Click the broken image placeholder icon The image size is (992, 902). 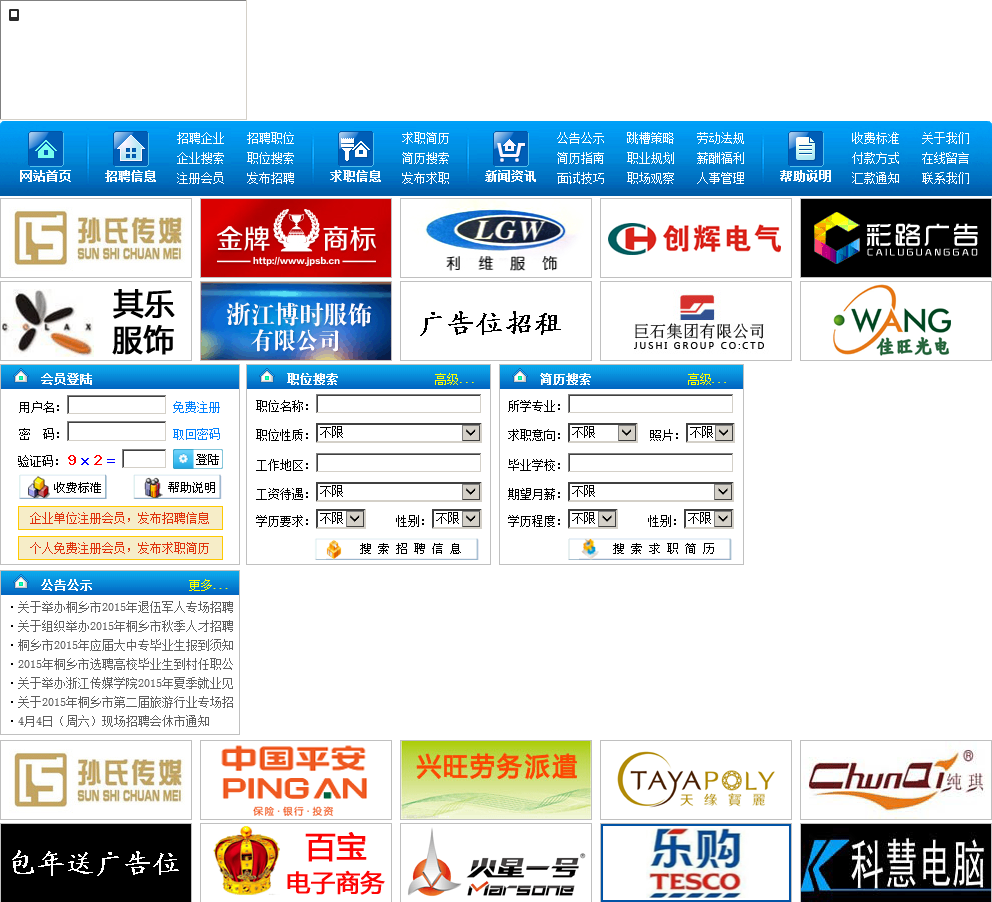click(x=14, y=15)
